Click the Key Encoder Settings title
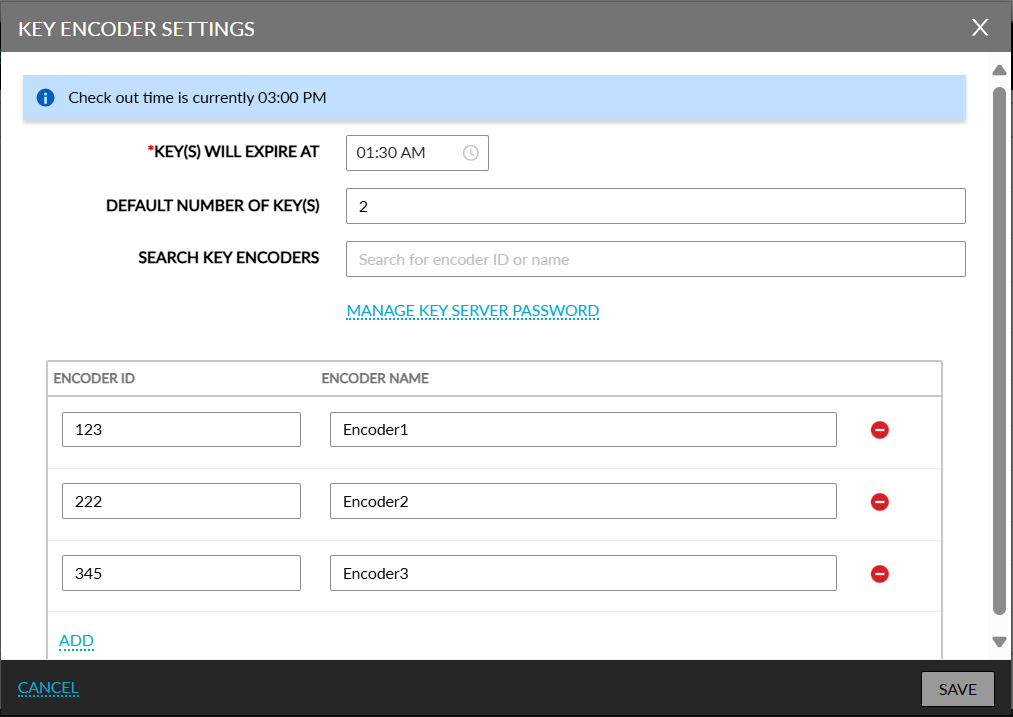1013x717 pixels. [x=136, y=29]
